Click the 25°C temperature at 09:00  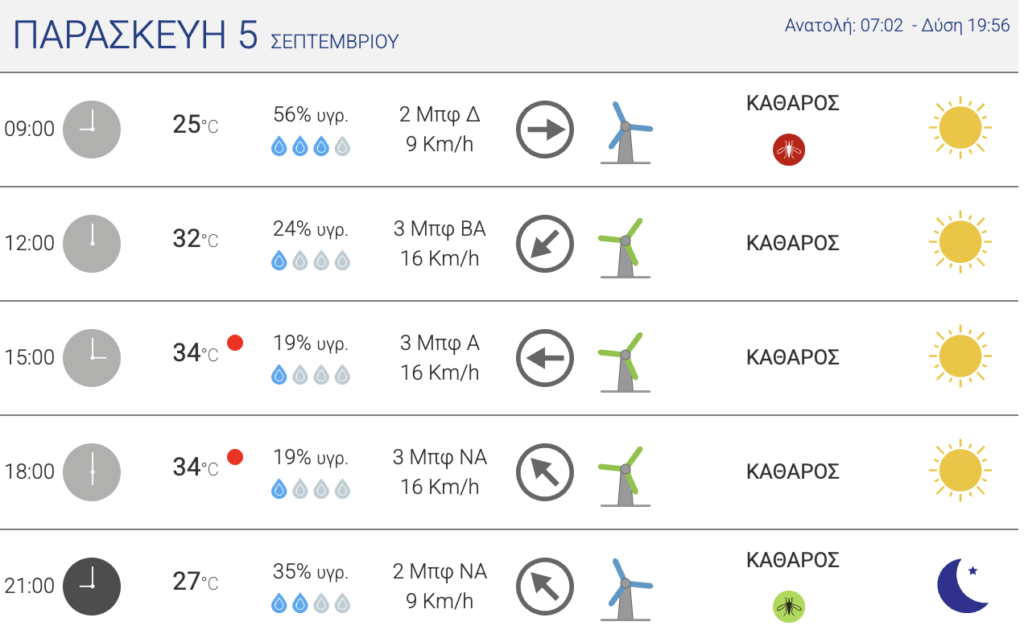(x=195, y=124)
